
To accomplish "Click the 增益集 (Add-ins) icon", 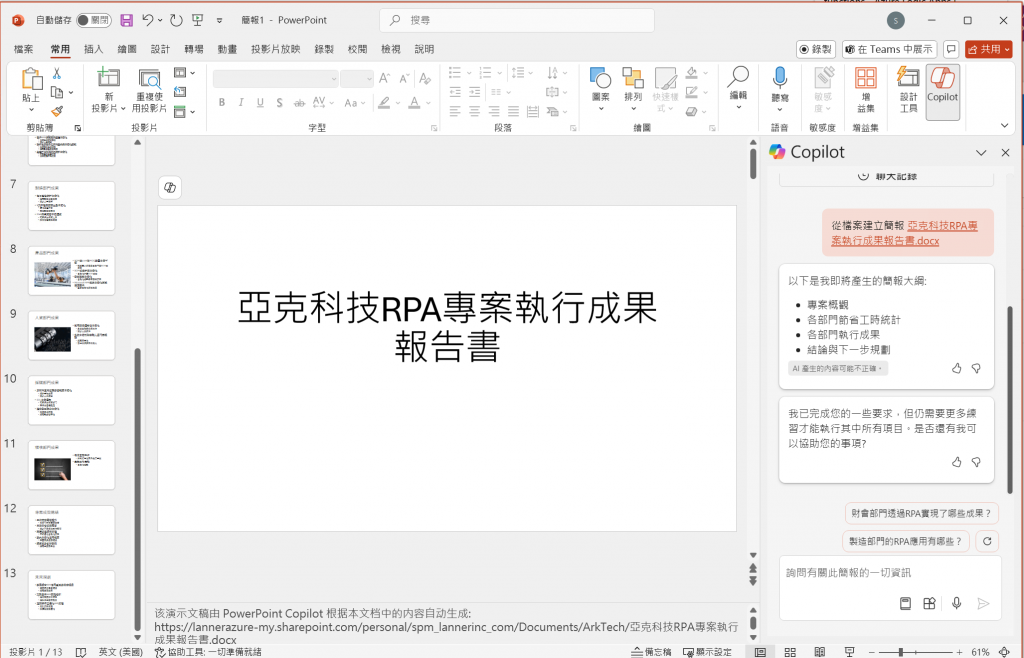I will (866, 78).
